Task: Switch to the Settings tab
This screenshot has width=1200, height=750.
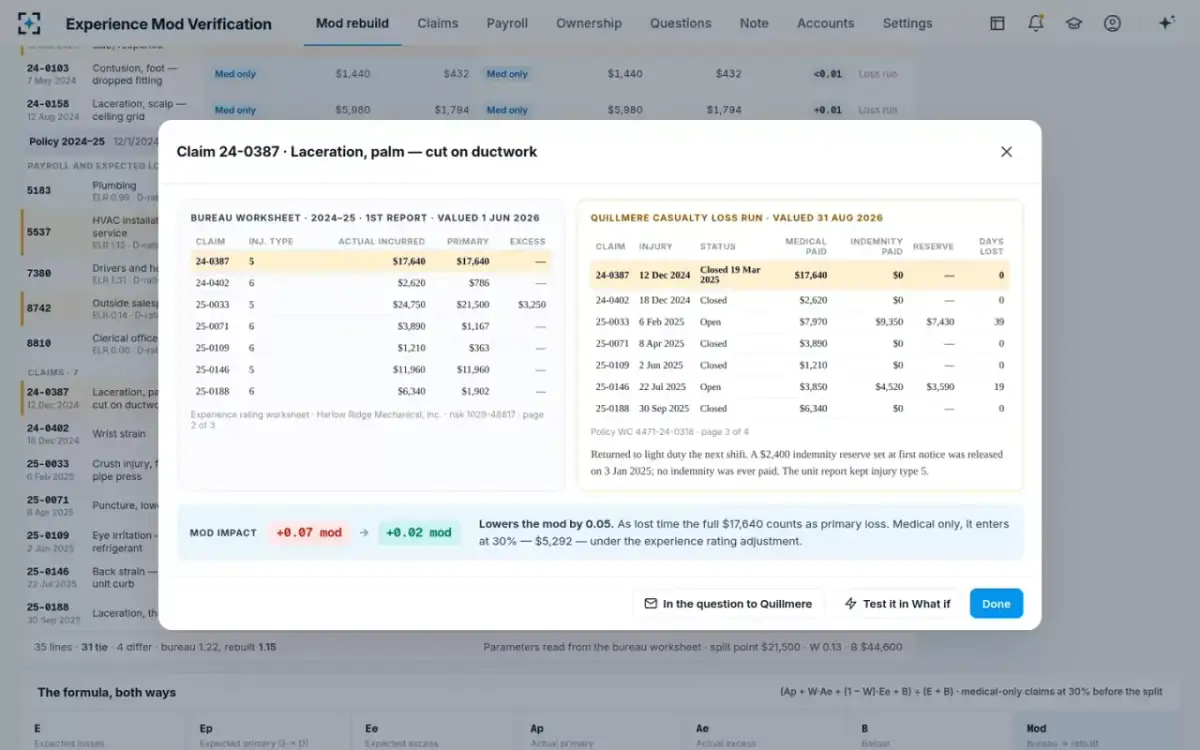Action: coord(908,23)
